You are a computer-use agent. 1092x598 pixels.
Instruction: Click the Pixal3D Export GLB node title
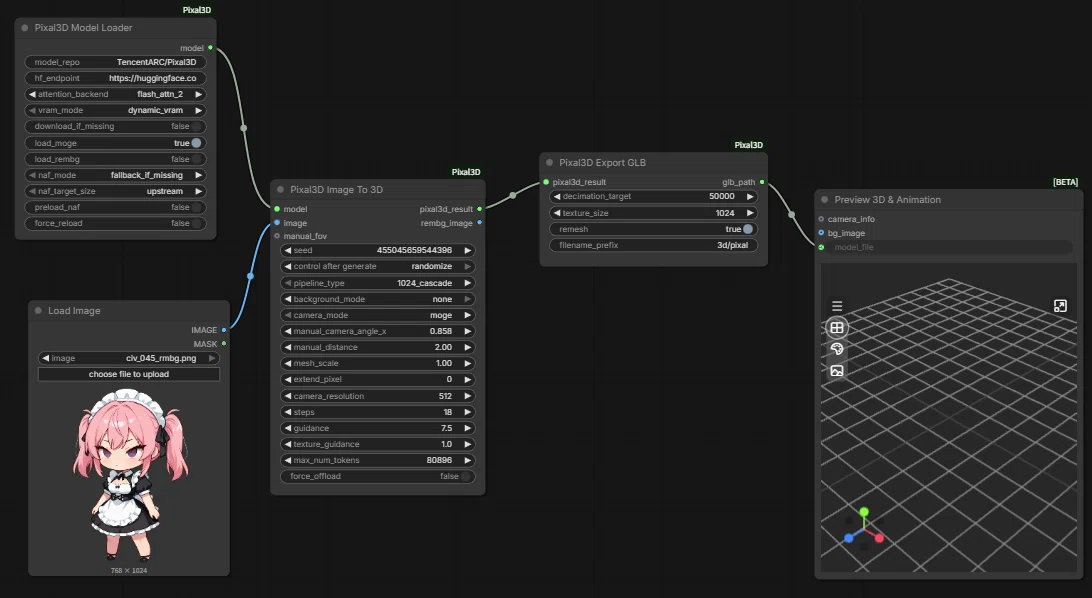pyautogui.click(x=602, y=162)
